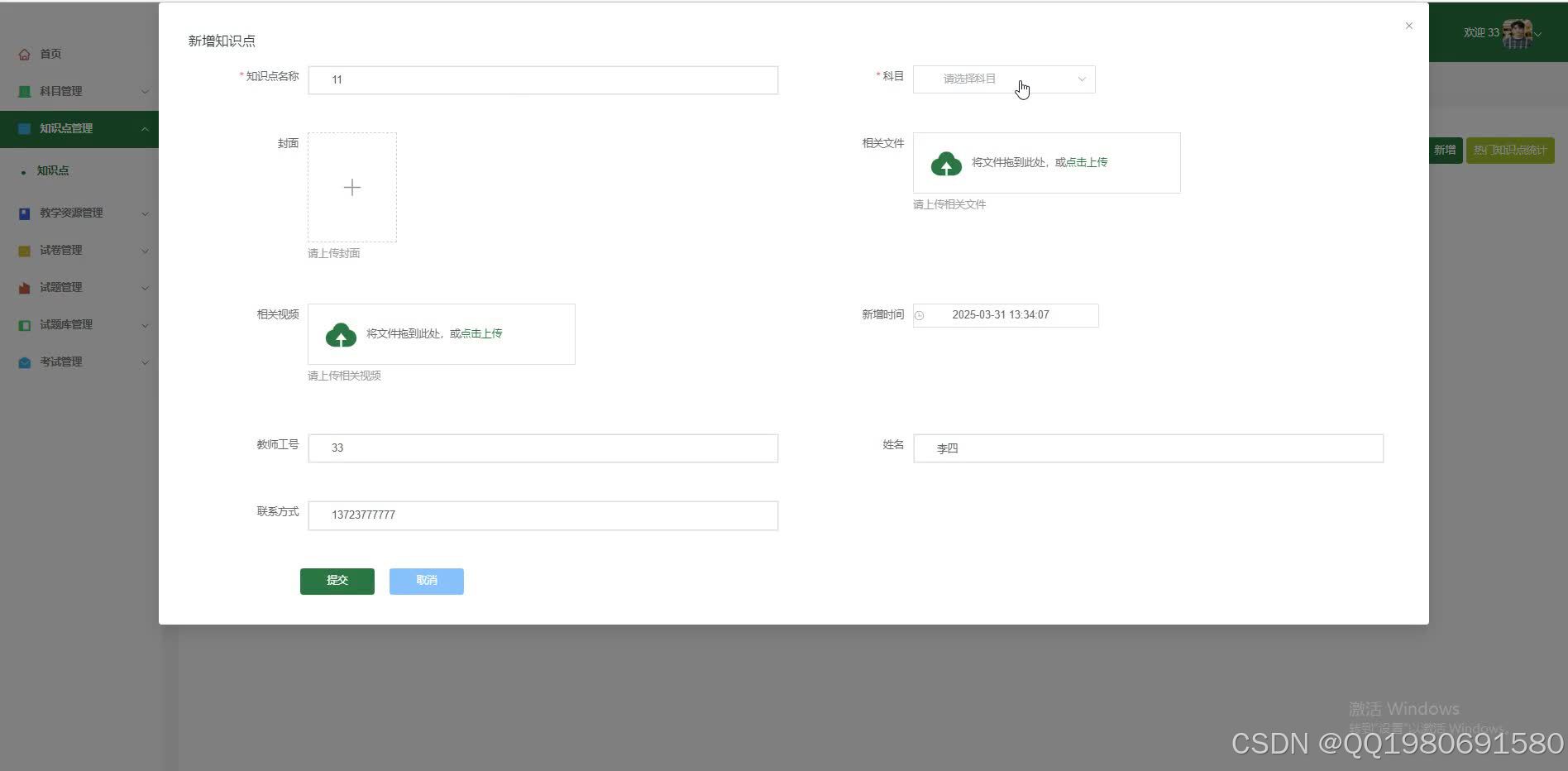Select the 知识点 submenu item
This screenshot has height=771, width=1568.
click(79, 170)
